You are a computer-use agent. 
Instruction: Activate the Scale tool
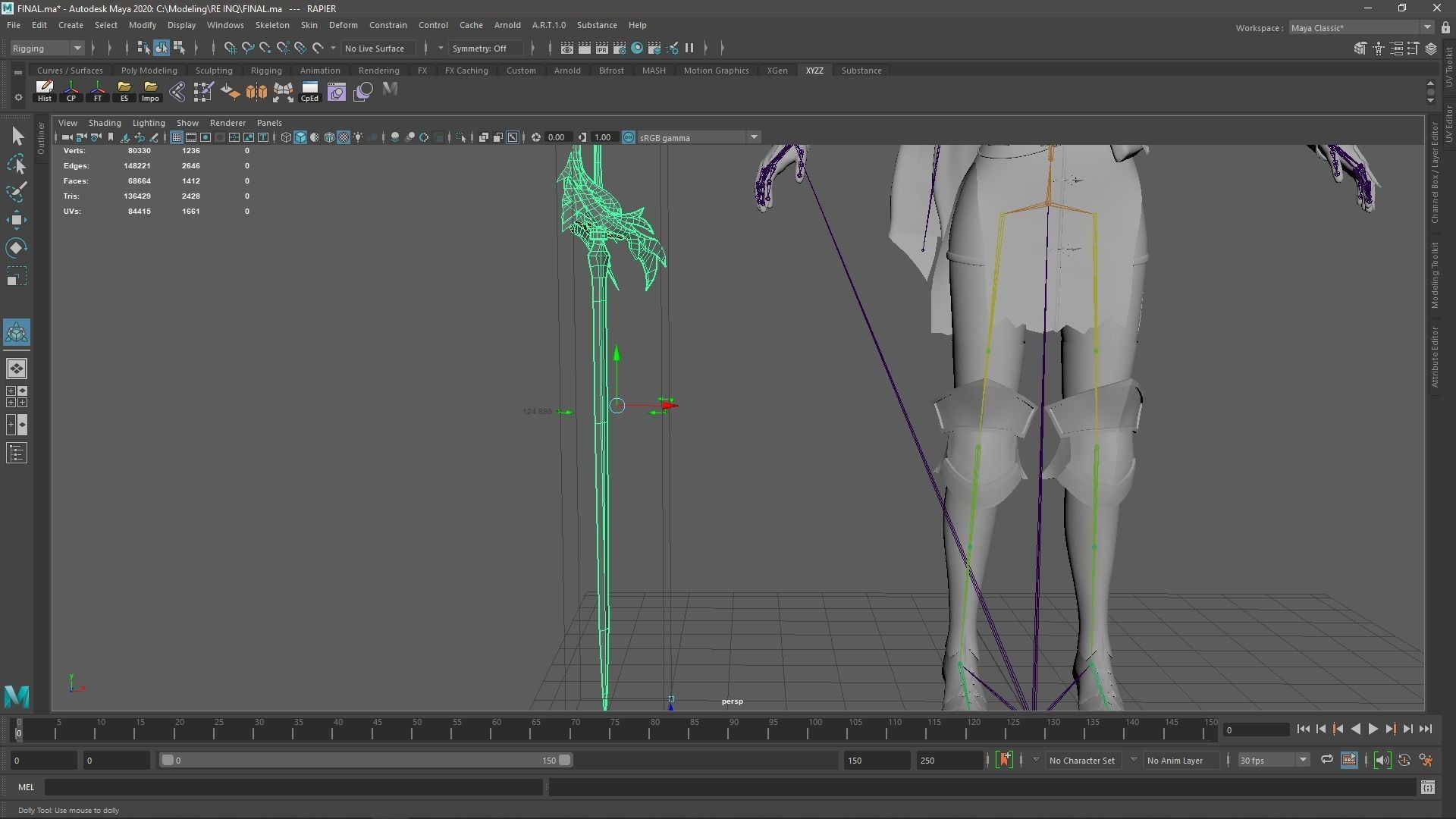pos(17,276)
